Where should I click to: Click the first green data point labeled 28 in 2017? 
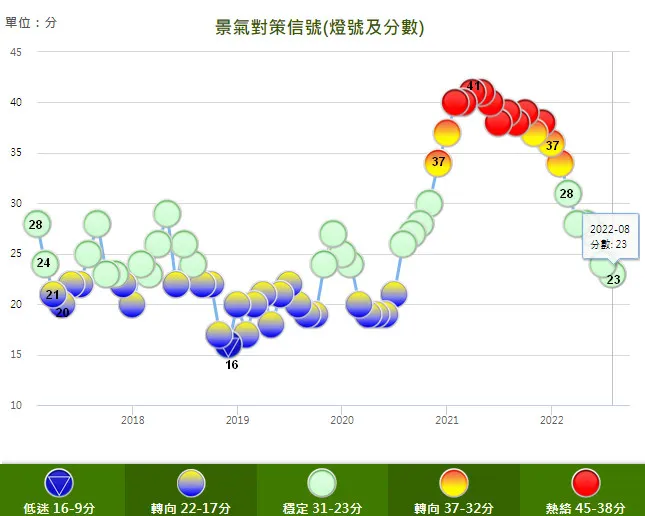[37, 224]
